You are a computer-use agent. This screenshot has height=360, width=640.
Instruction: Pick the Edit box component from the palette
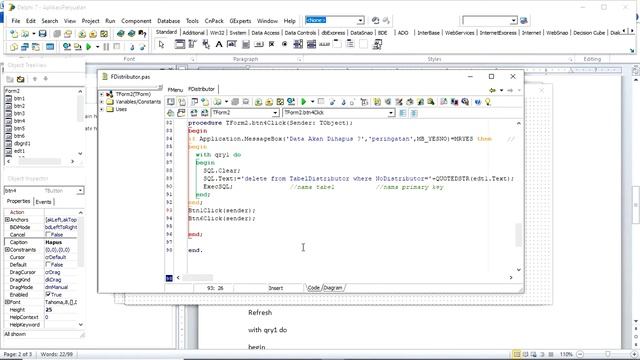[232, 44]
